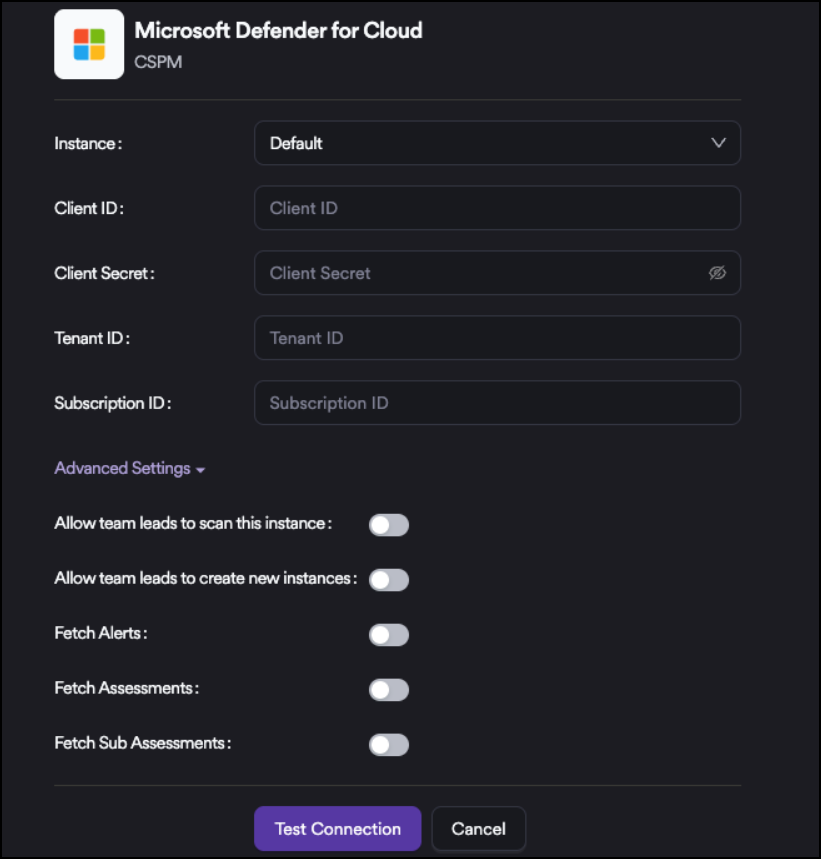Focus the Client ID input field

pyautogui.click(x=496, y=208)
